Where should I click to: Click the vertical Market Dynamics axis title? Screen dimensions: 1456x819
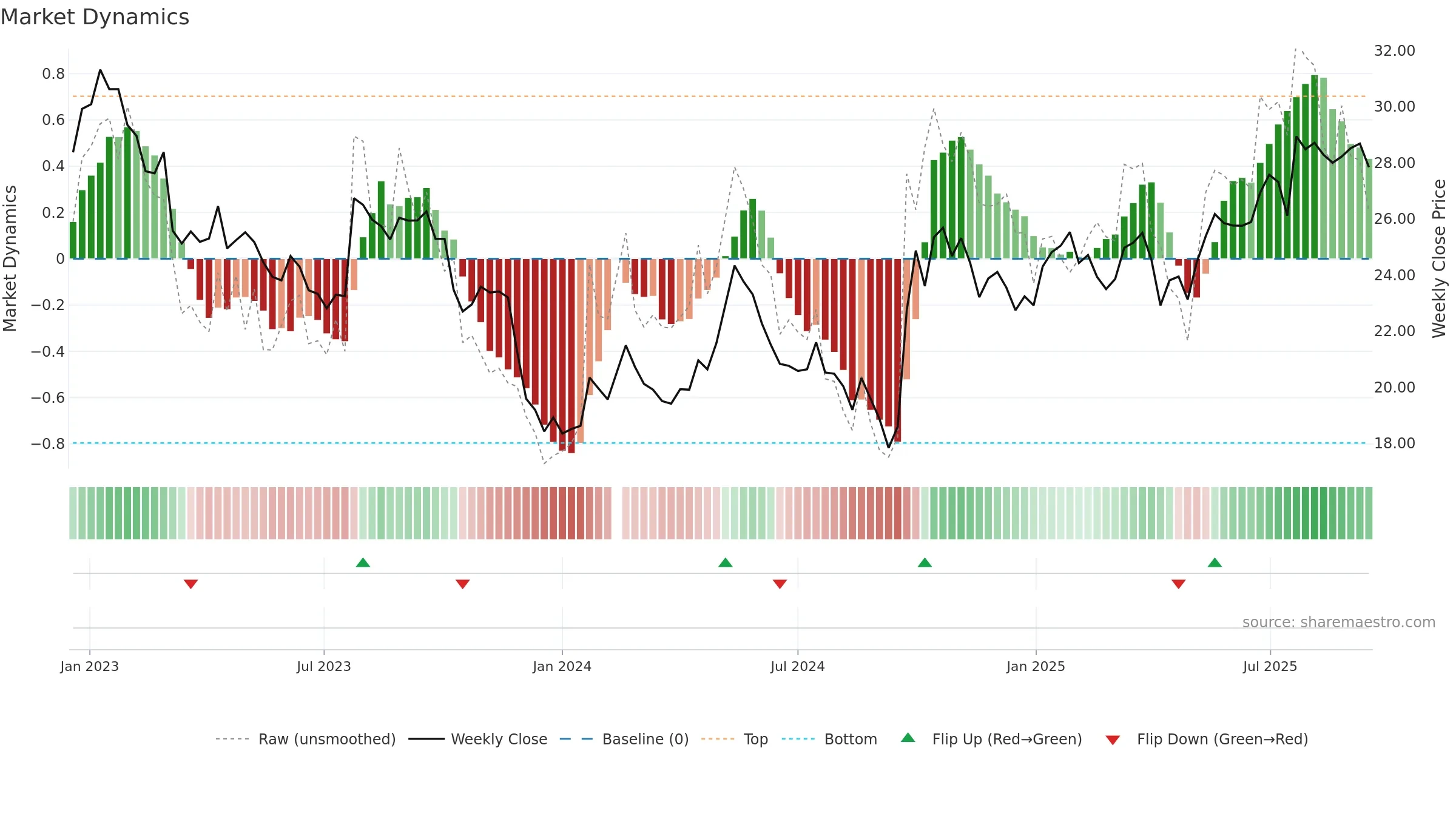[x=10, y=258]
